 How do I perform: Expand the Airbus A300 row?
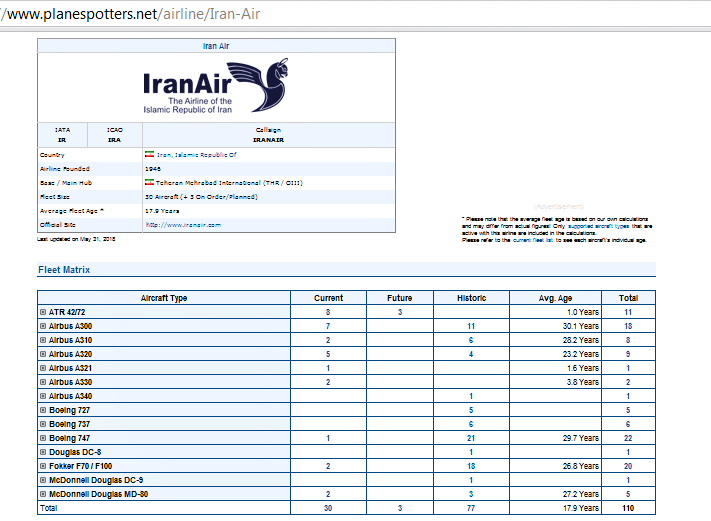click(43, 326)
